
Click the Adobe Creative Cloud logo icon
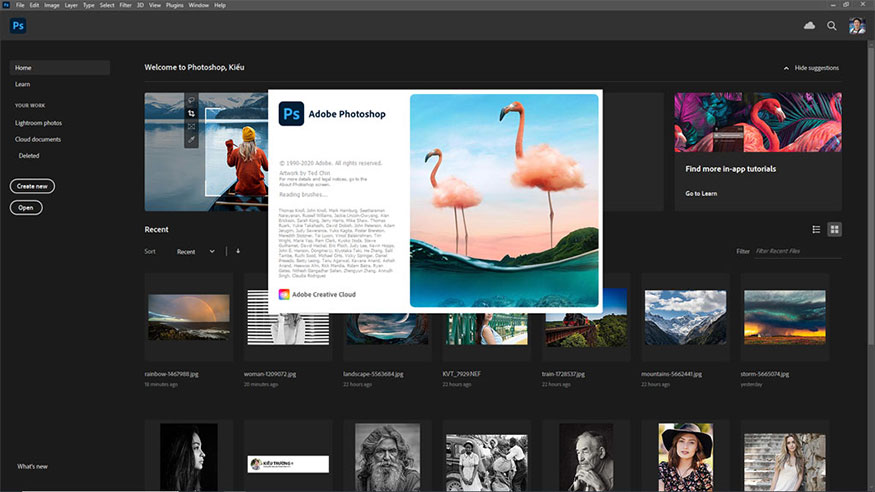pos(284,294)
